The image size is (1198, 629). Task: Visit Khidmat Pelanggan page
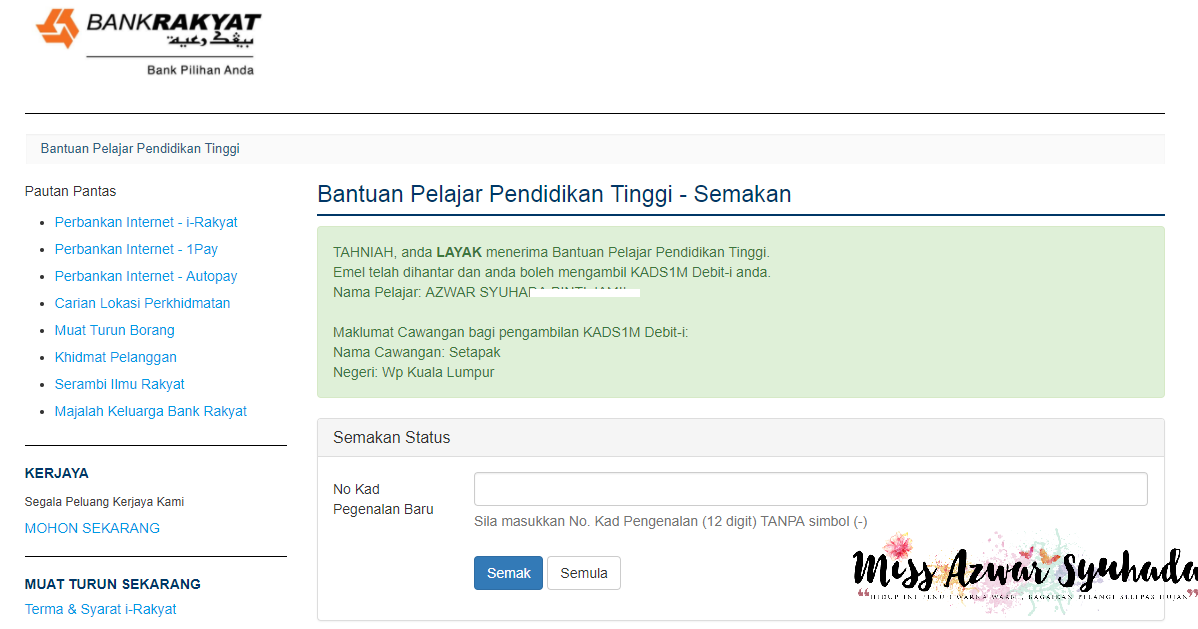115,357
